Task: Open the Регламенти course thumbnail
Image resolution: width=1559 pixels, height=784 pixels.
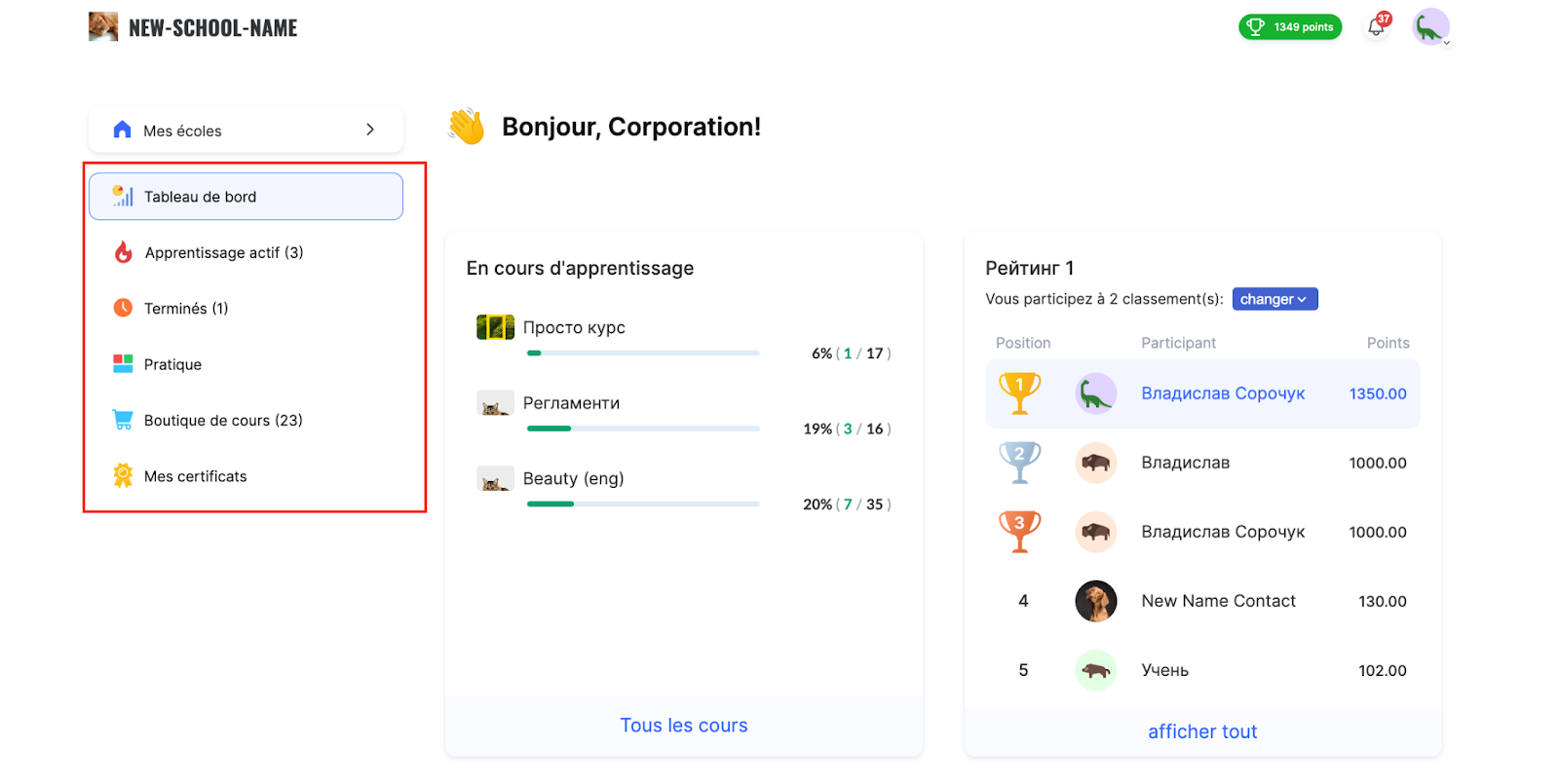Action: point(495,403)
